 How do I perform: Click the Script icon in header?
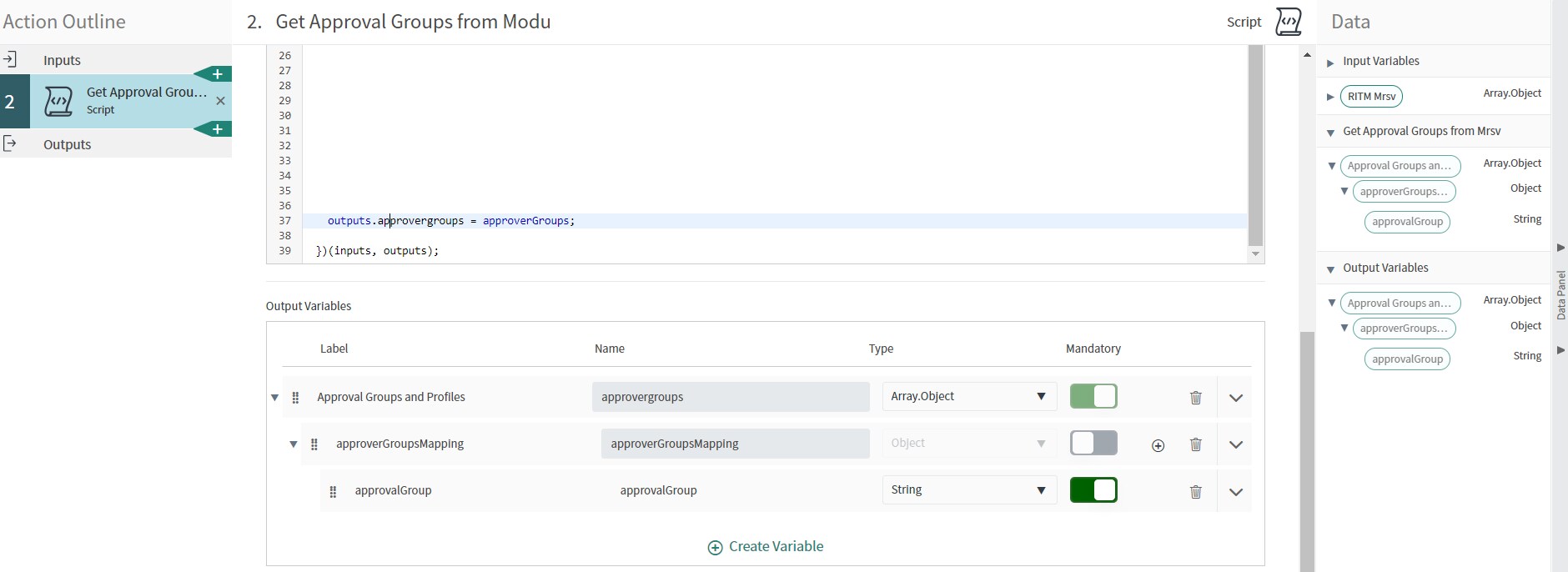[1288, 22]
